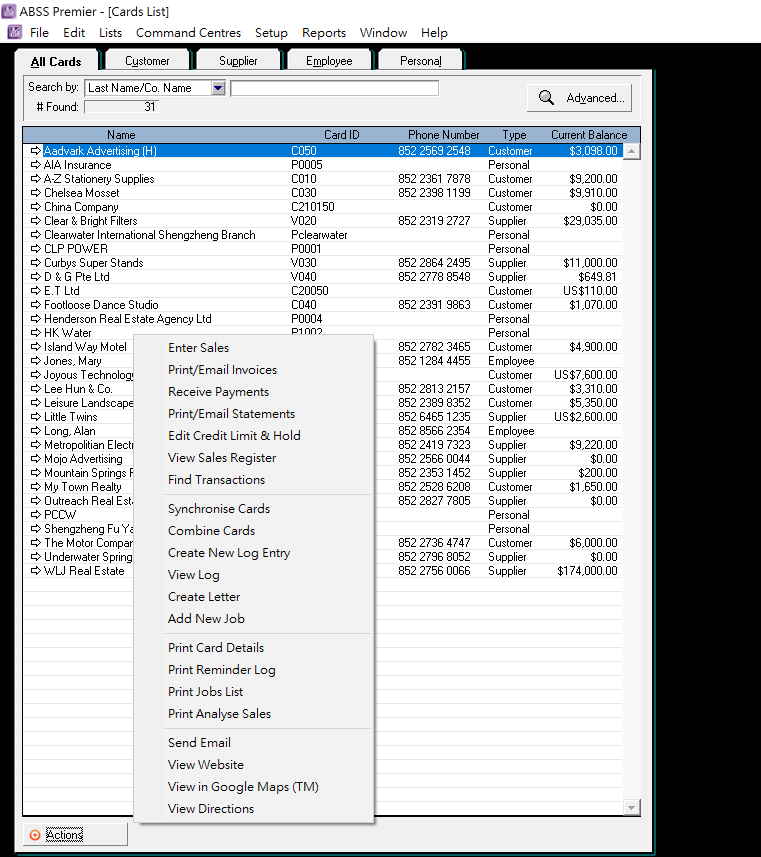The height and width of the screenshot is (857, 761).
Task: Open detail arrow for Aadvark Advertising (H)
Action: click(36, 150)
